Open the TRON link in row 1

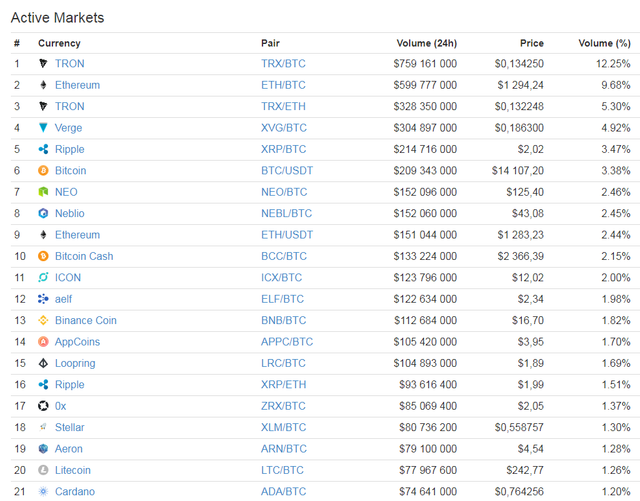70,64
